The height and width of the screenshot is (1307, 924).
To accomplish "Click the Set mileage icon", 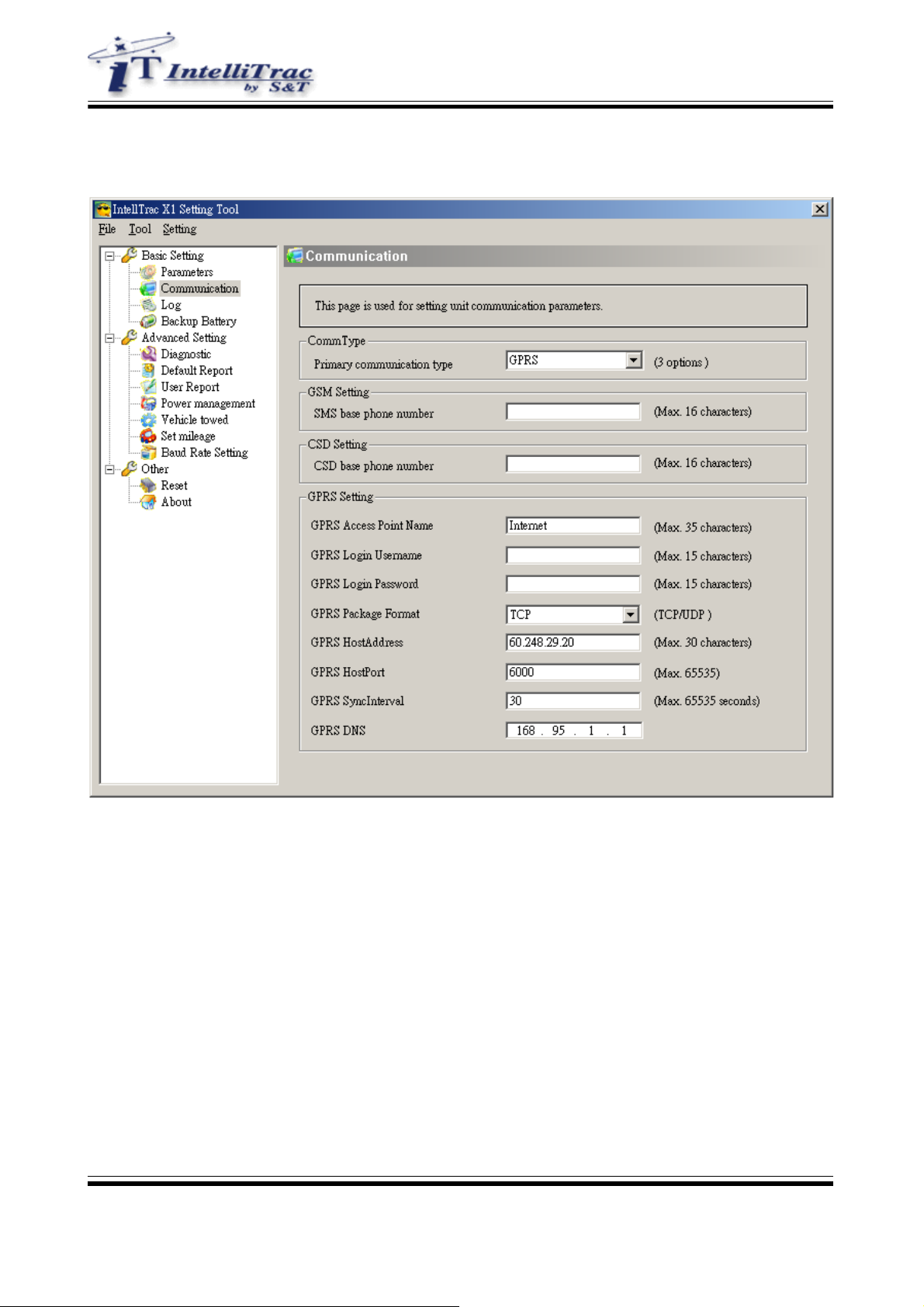I will coord(148,436).
